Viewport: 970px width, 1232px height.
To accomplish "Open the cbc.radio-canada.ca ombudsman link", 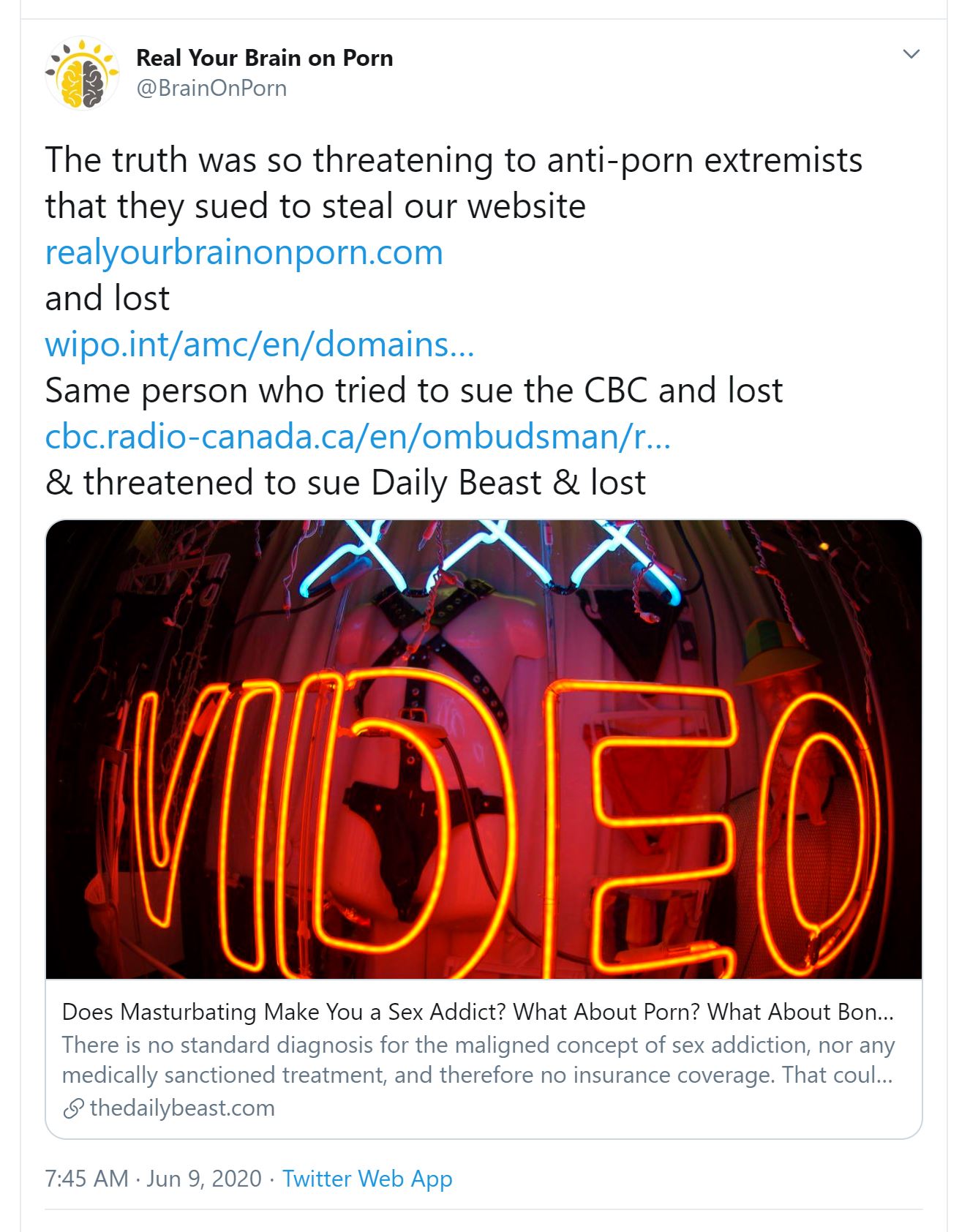I will [x=358, y=436].
